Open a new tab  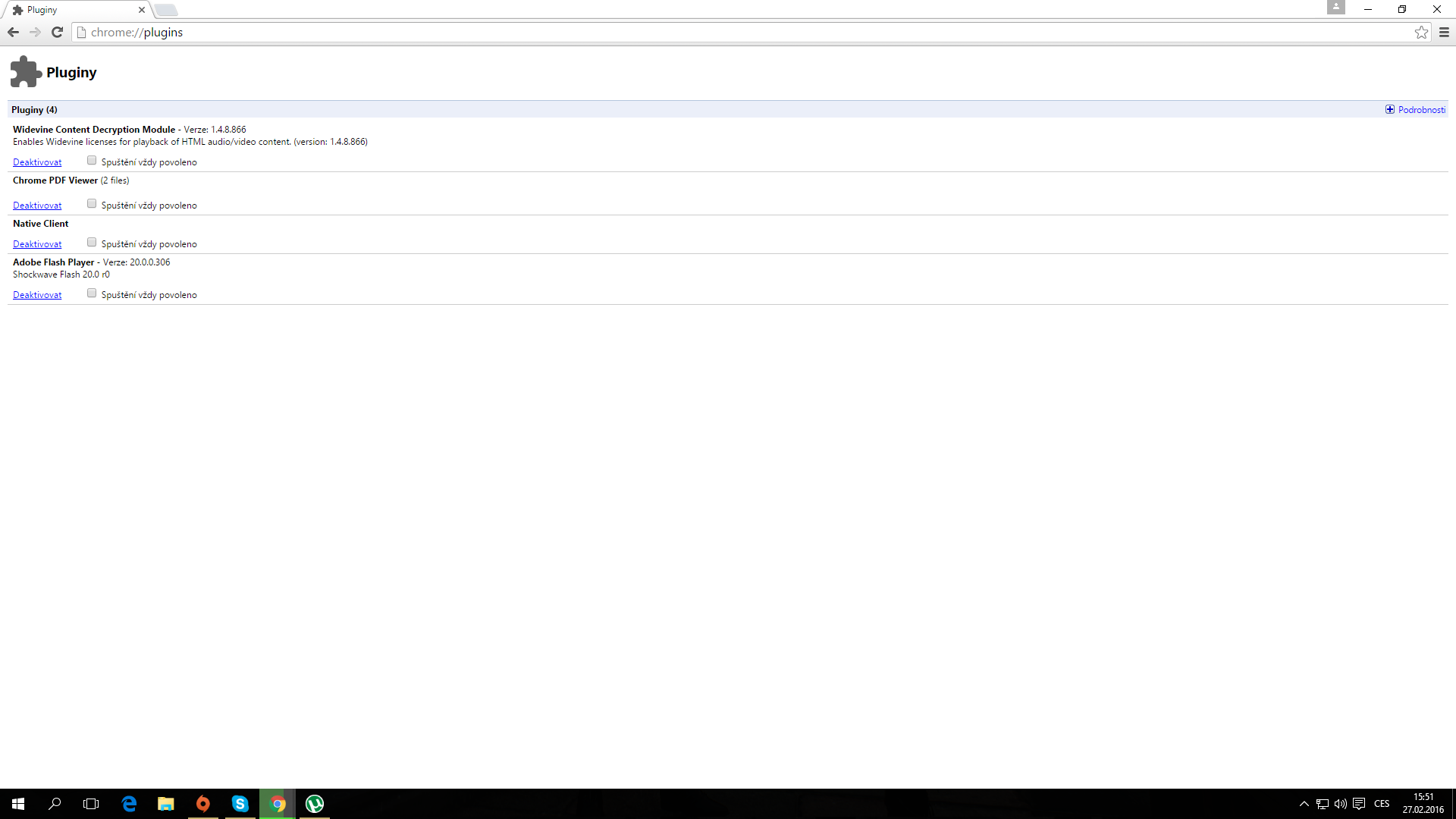[166, 10]
